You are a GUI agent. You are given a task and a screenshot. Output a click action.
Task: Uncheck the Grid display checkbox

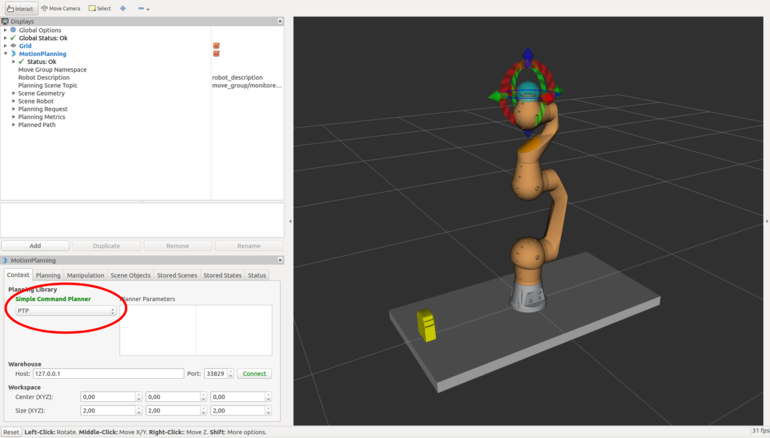point(216,46)
